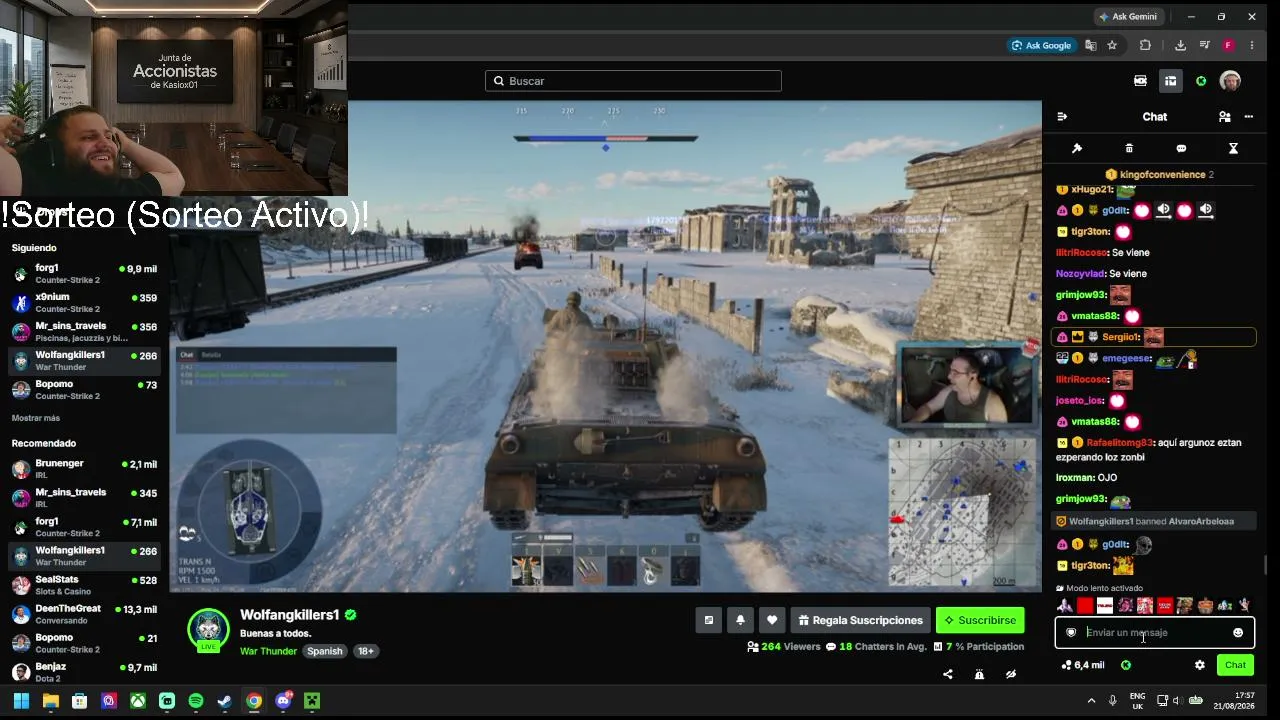
Task: Open the chat users list icon
Action: tap(1224, 117)
